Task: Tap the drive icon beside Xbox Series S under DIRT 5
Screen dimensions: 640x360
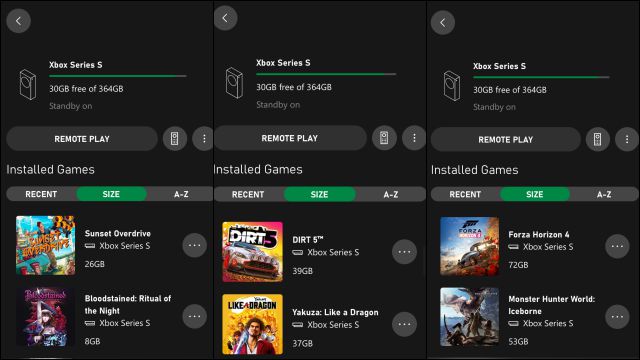Action: [298, 253]
